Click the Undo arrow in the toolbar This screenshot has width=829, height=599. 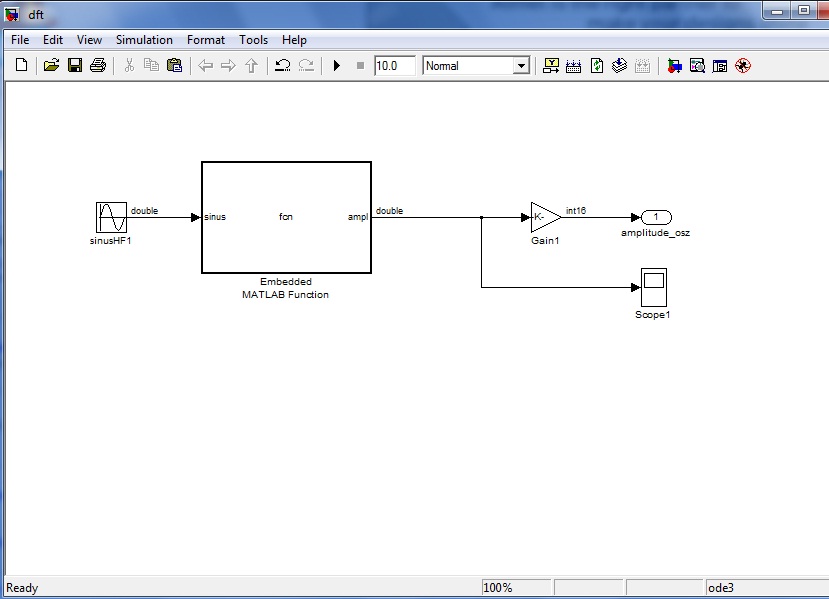[283, 66]
